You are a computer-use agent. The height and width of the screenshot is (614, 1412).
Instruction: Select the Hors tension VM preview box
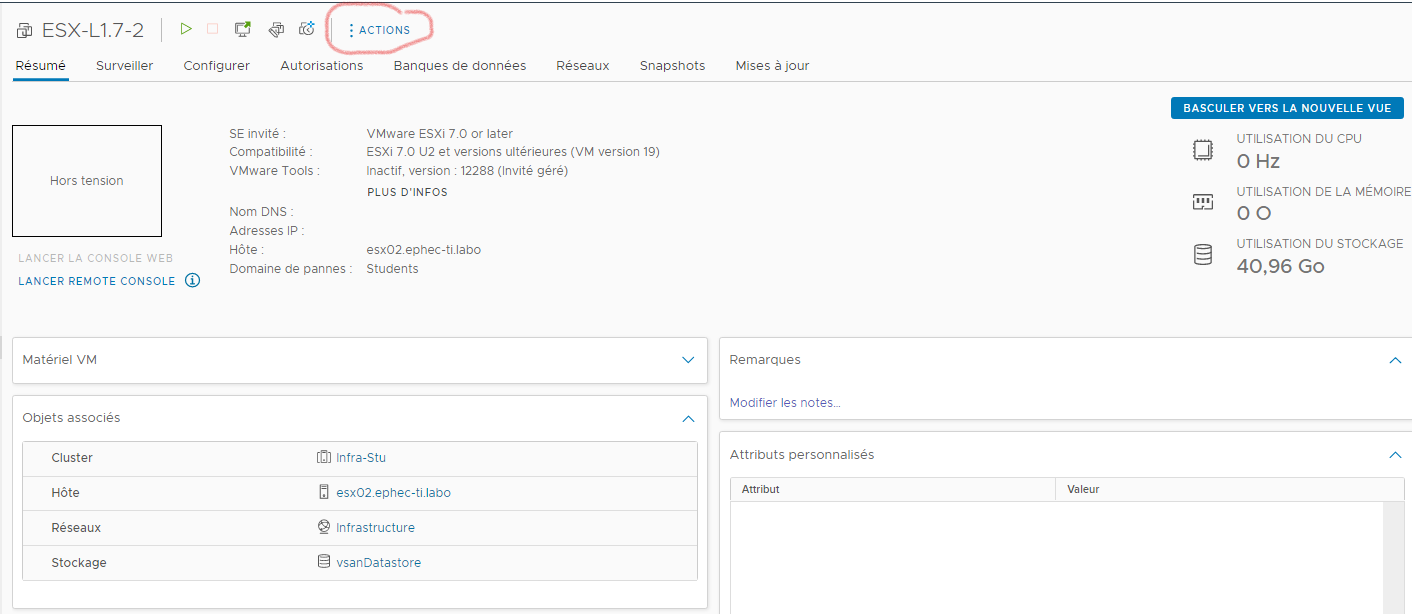tap(86, 181)
